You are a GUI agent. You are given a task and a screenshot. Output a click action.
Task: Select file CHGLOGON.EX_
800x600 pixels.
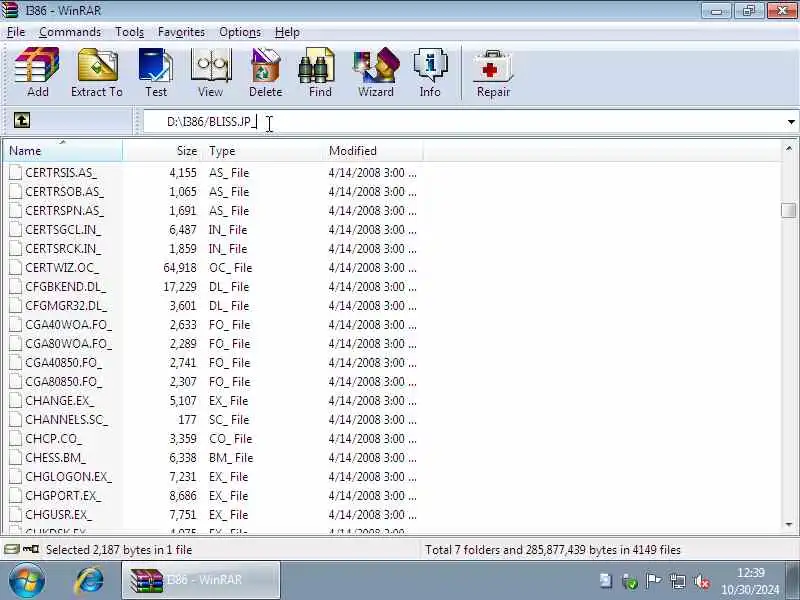coord(68,477)
